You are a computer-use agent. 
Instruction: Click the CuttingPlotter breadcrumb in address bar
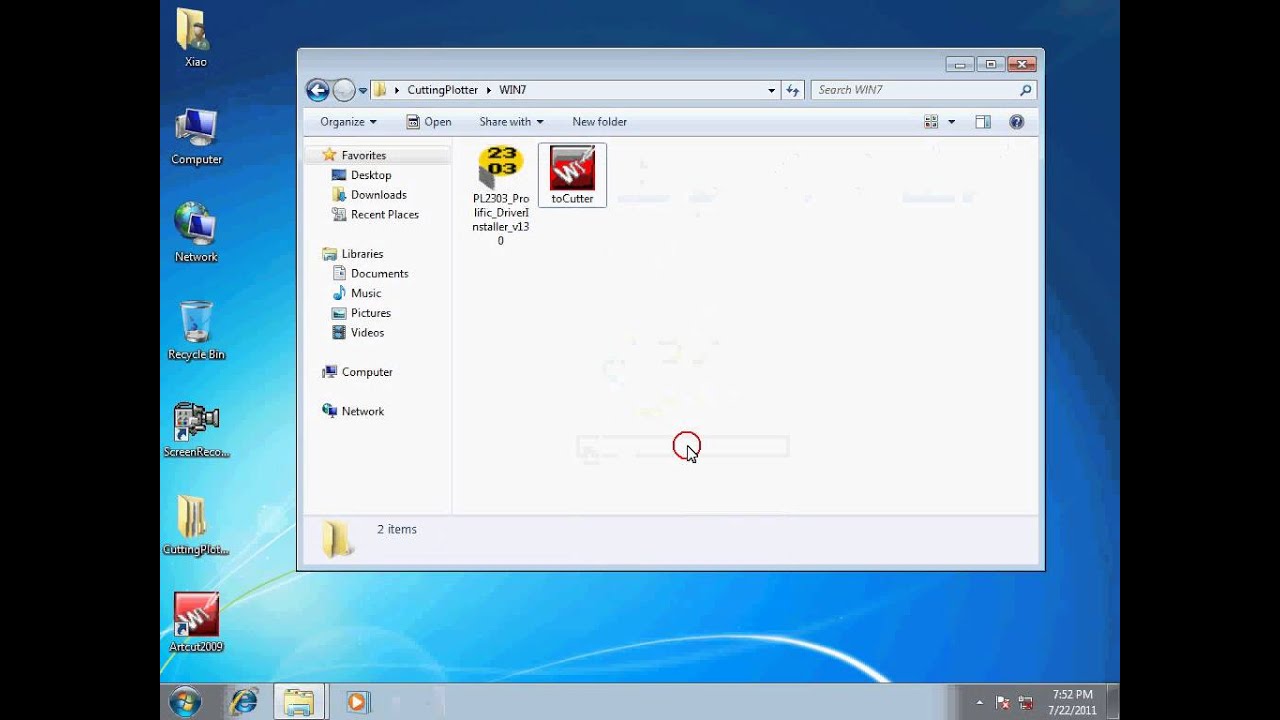pyautogui.click(x=443, y=90)
